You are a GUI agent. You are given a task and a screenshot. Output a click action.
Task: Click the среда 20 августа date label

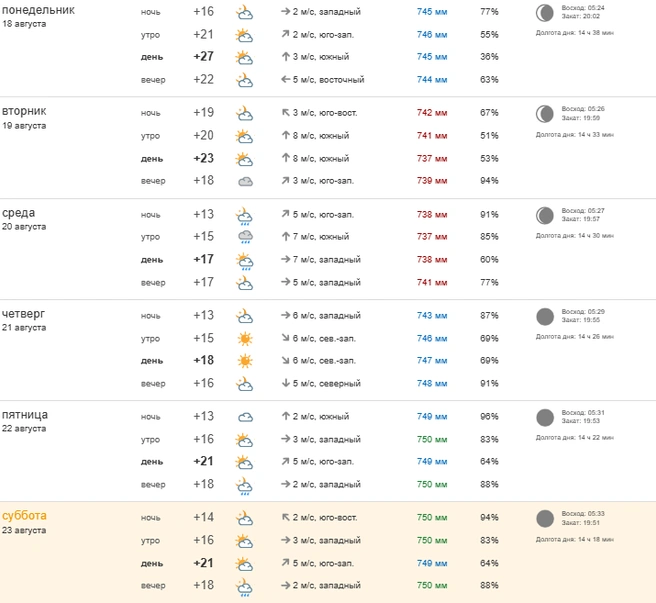[24, 227]
